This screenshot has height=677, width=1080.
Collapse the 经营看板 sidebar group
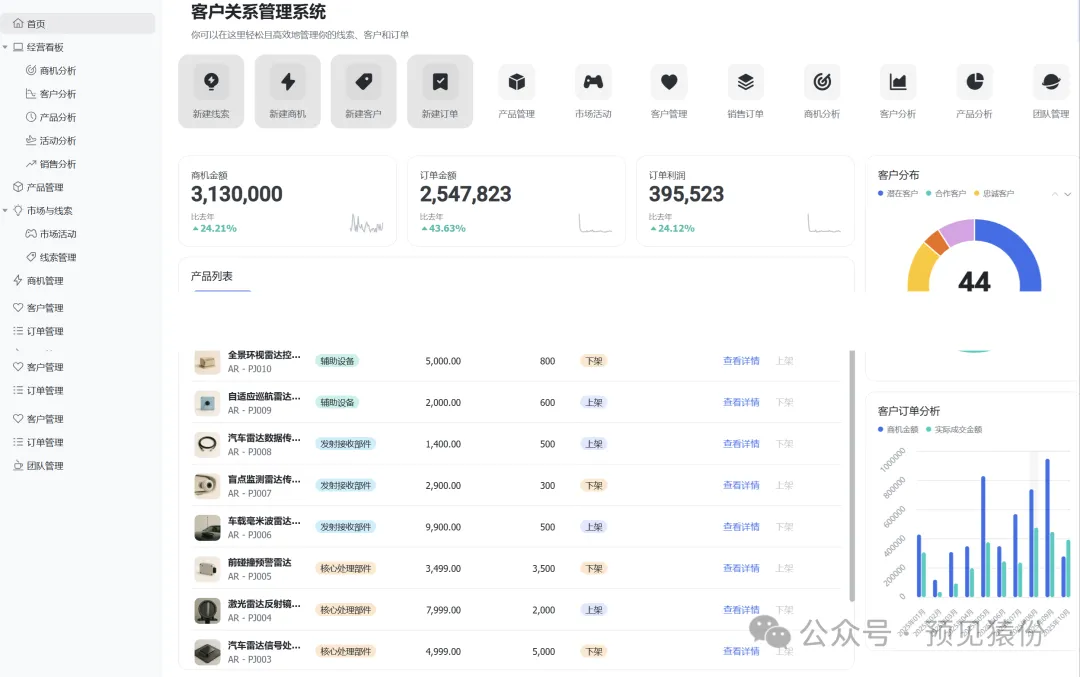[6, 47]
